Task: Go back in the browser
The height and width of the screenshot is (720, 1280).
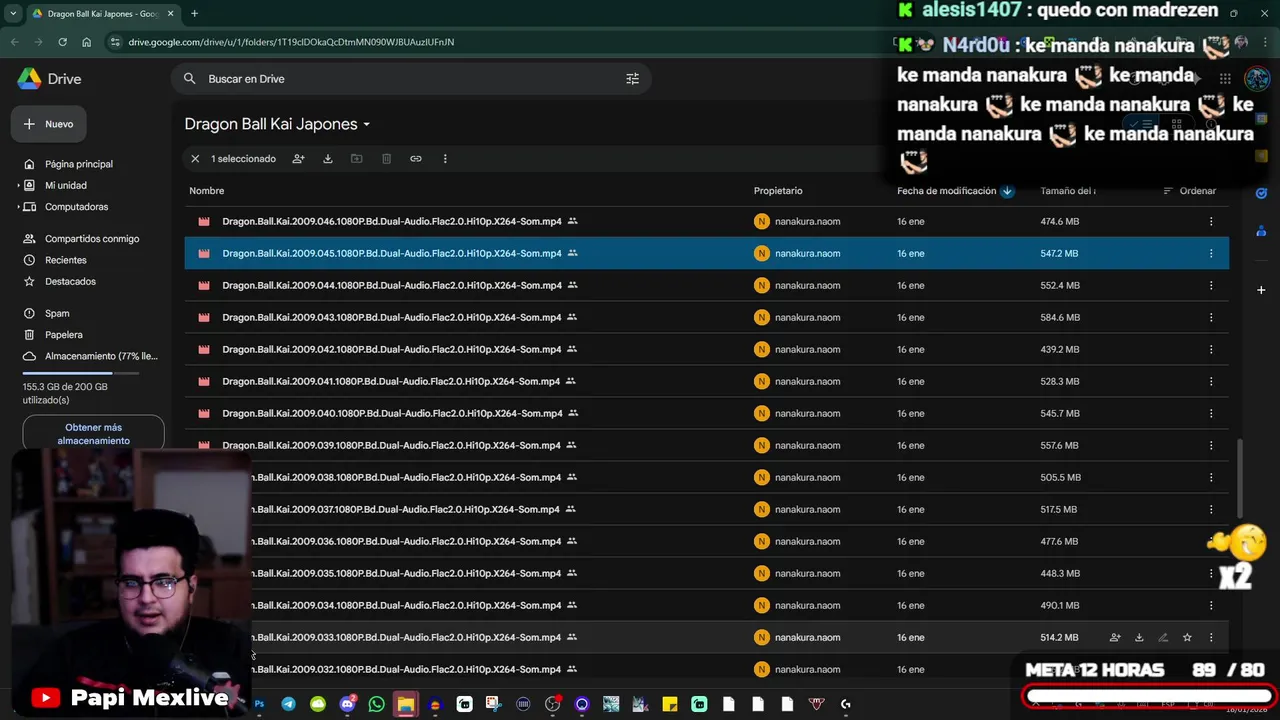Action: click(x=14, y=42)
